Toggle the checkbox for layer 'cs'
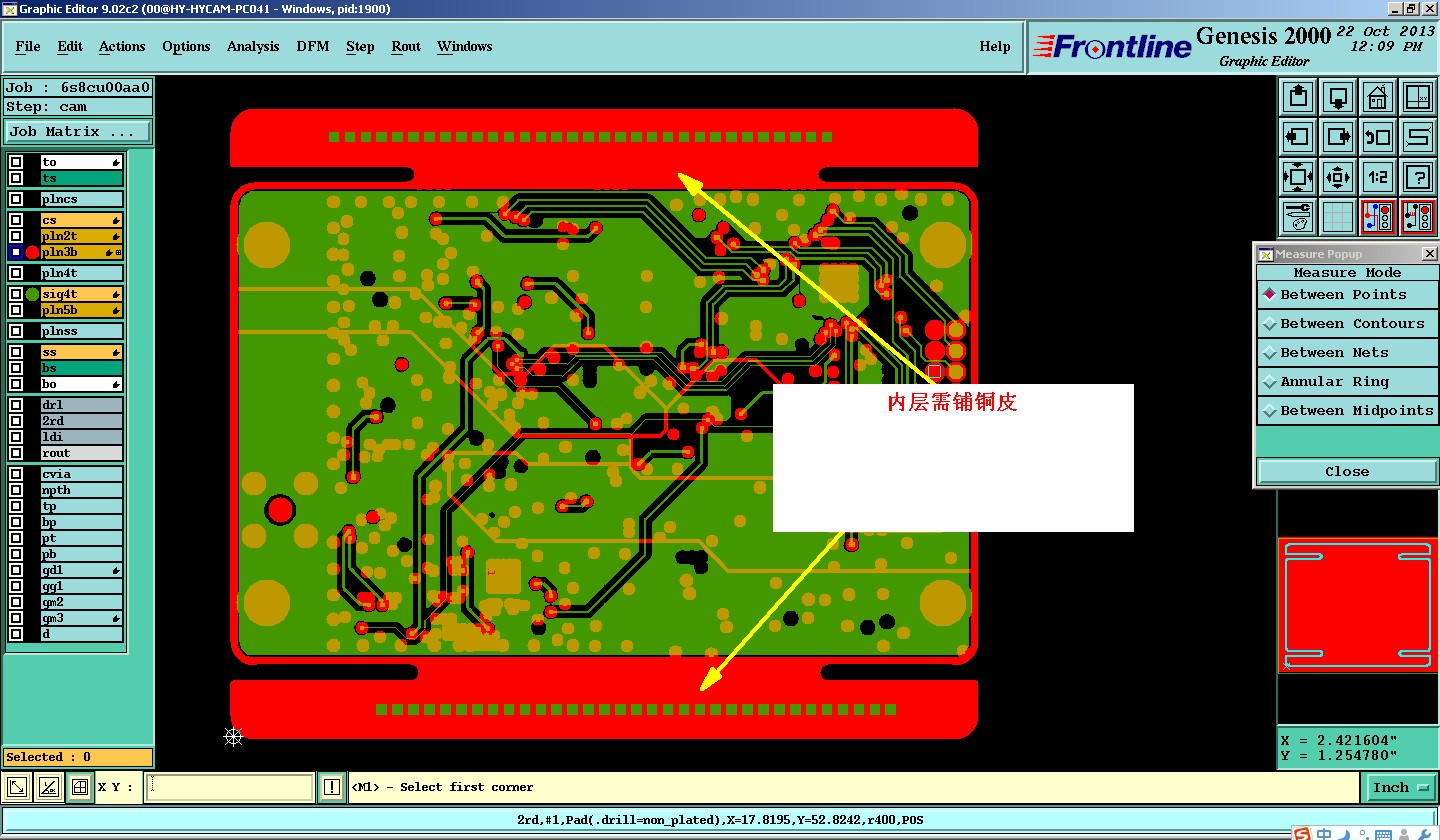 (x=16, y=220)
